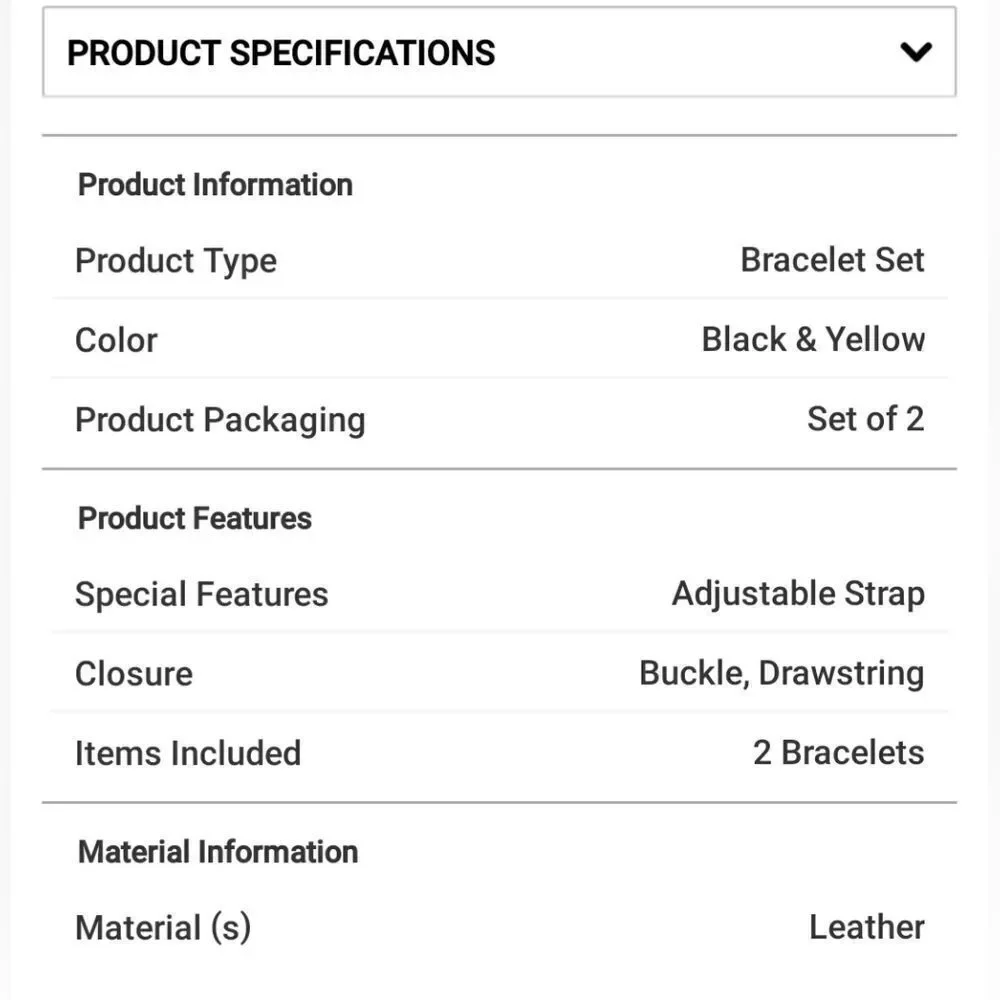The image size is (1000, 1000).
Task: Click the Closure row label
Action: [x=134, y=674]
